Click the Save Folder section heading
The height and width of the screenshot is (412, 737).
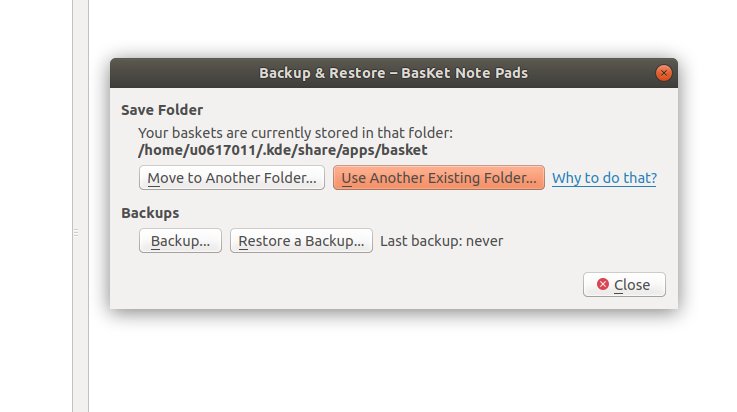click(x=162, y=109)
